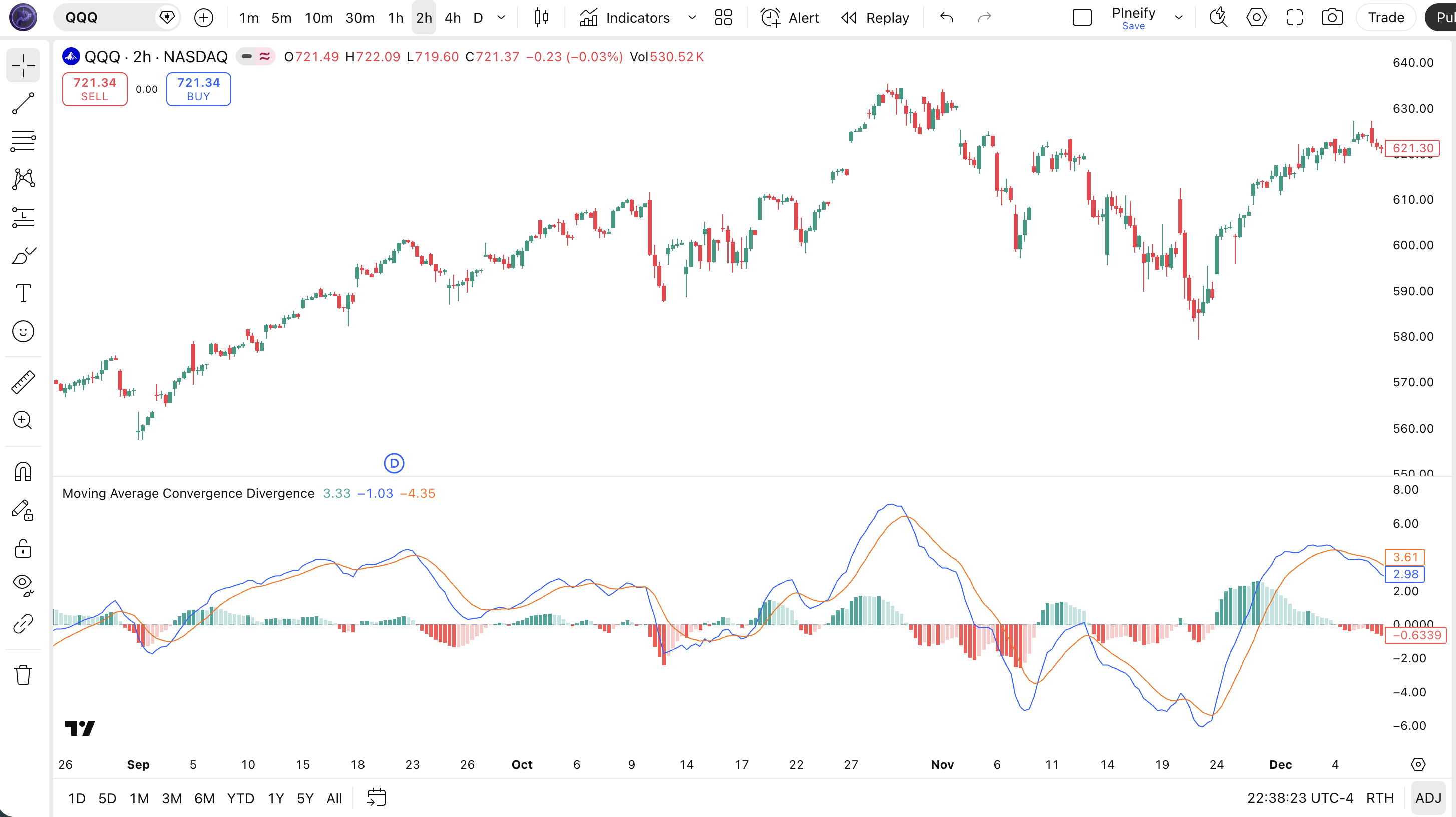The width and height of the screenshot is (1456, 817).
Task: Open the long position forecasting tool
Action: [x=23, y=218]
